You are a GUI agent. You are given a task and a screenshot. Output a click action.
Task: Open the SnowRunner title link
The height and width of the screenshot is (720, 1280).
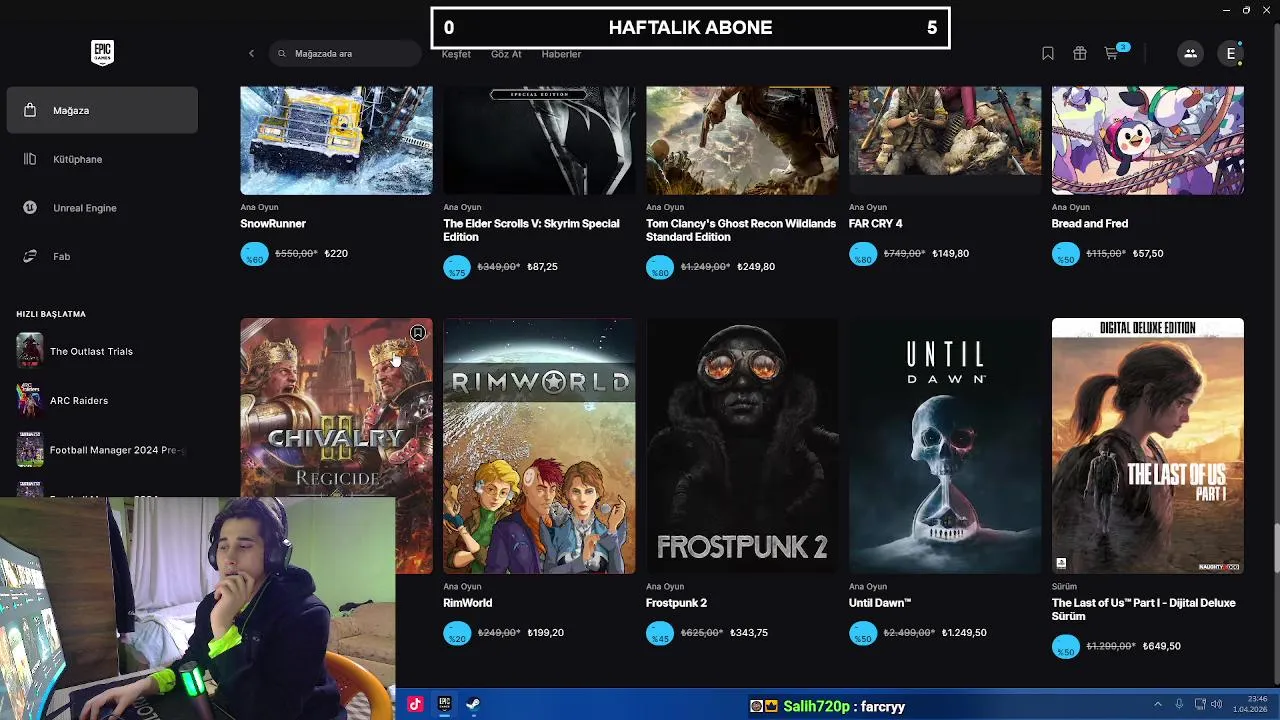(x=273, y=224)
